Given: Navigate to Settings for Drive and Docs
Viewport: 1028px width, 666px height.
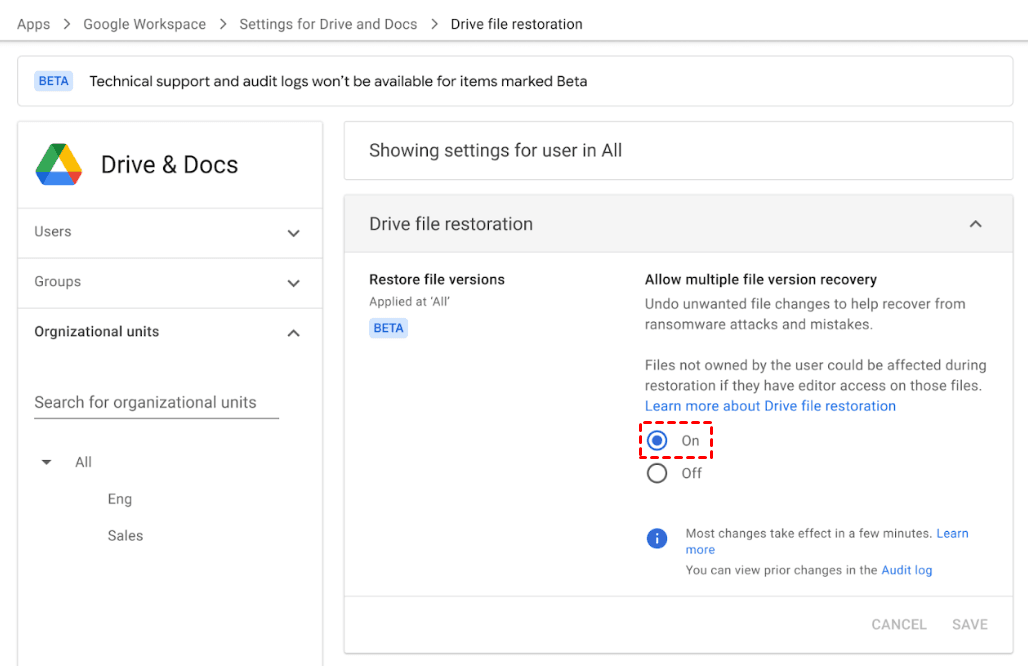Looking at the screenshot, I should tap(328, 24).
